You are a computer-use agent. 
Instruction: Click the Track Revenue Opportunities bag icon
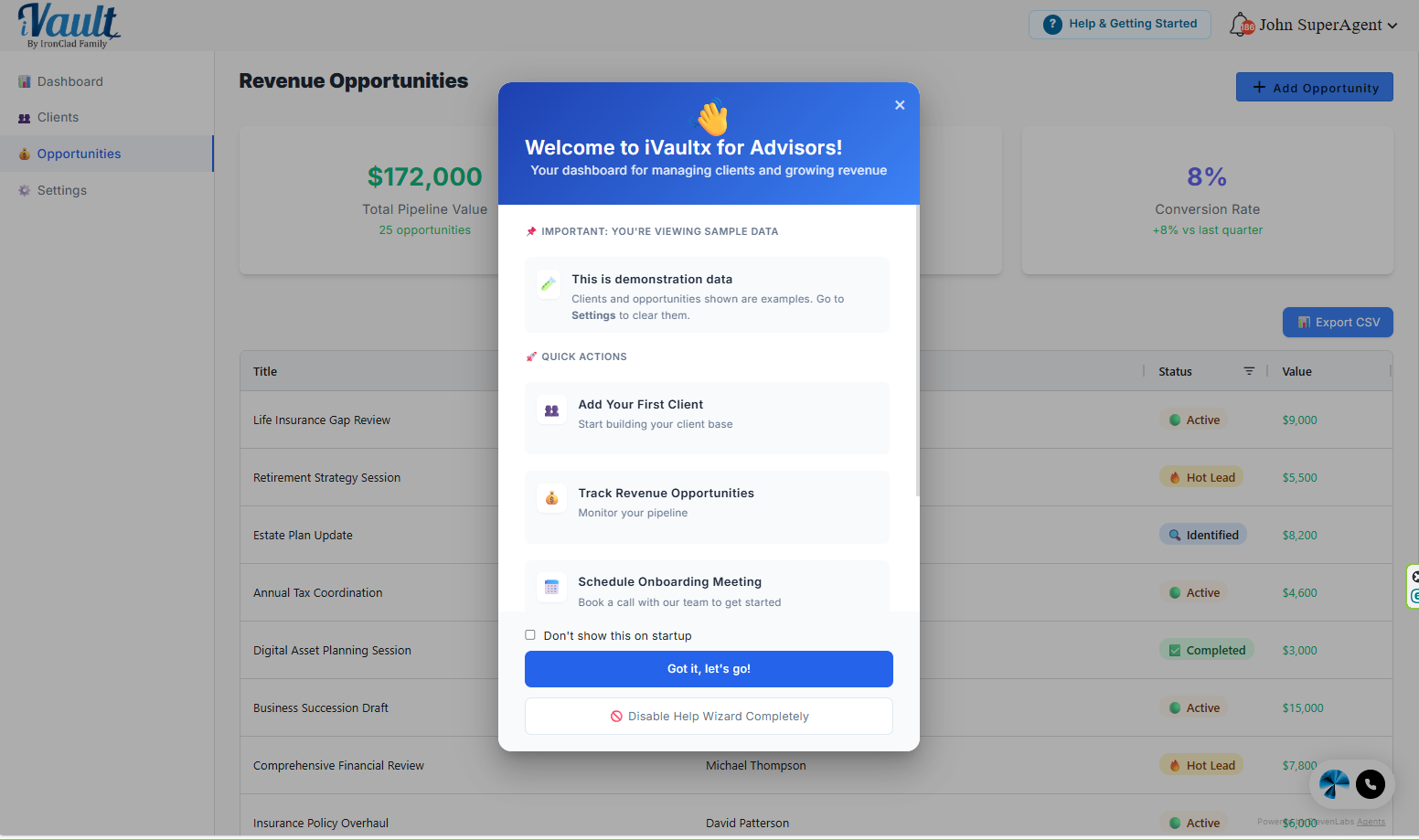pyautogui.click(x=551, y=498)
